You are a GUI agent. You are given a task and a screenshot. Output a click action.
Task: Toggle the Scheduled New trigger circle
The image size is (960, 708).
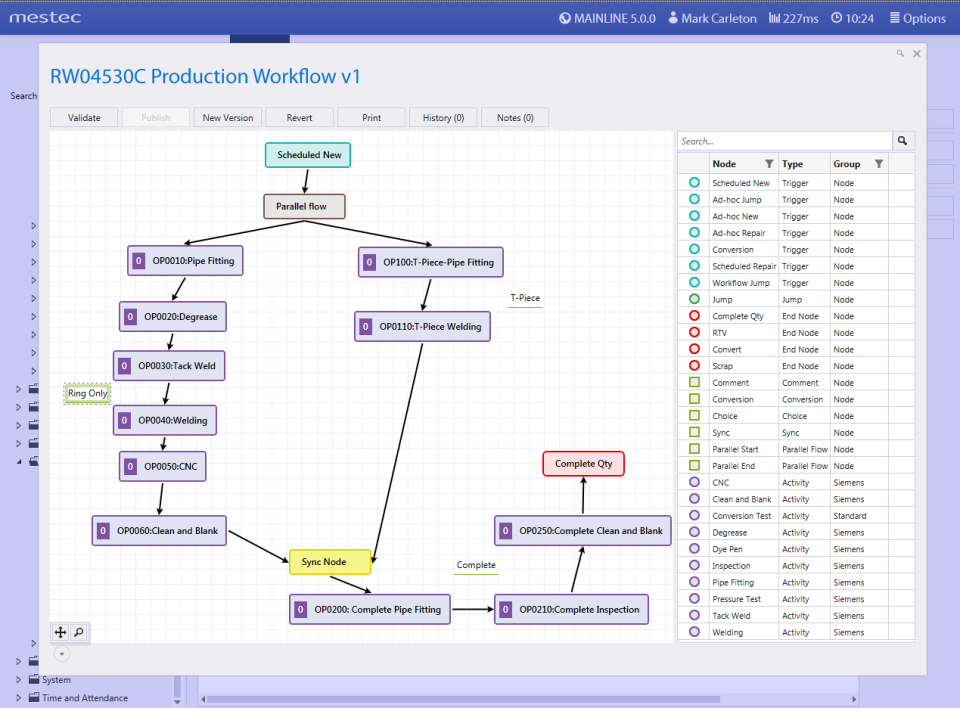(x=692, y=182)
